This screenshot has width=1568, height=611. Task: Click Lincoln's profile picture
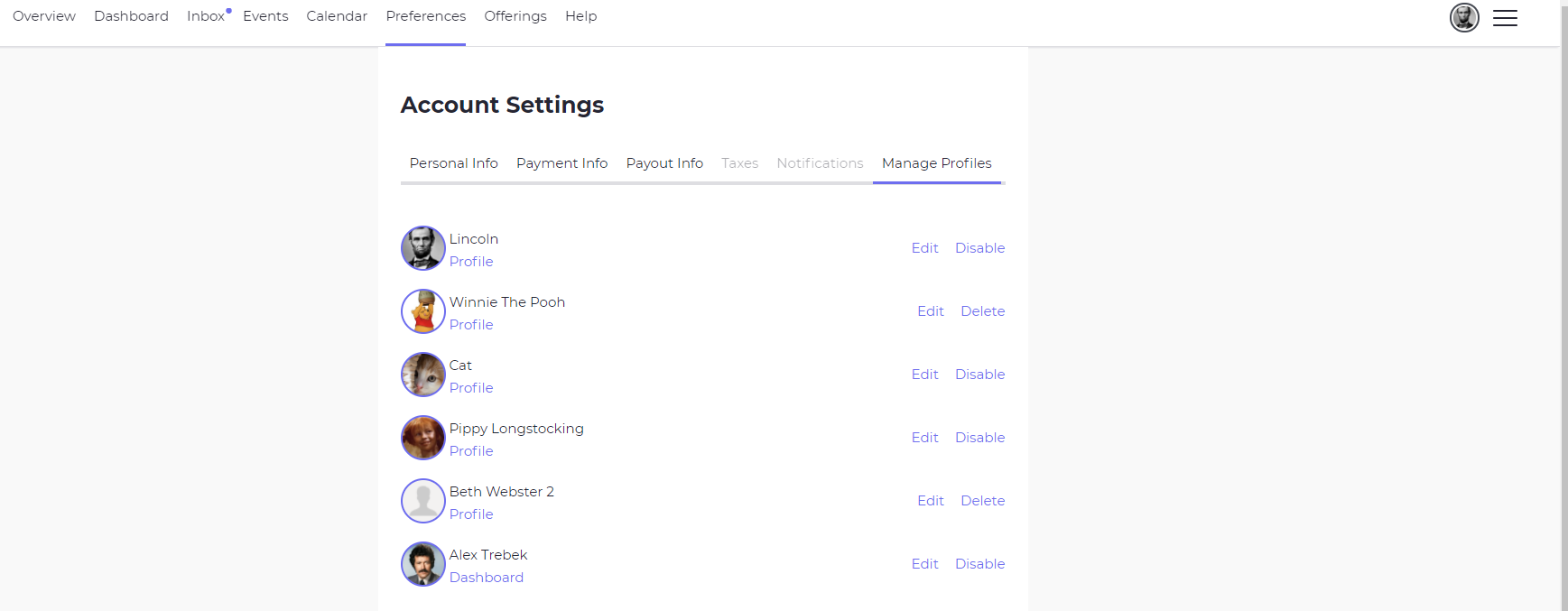pyautogui.click(x=423, y=248)
